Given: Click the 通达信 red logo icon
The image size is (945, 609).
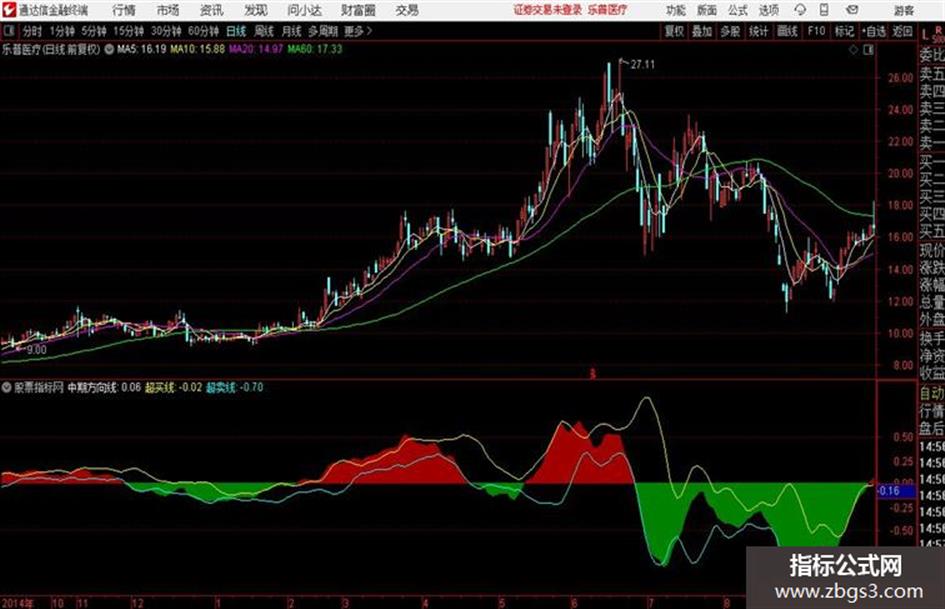Looking at the screenshot, I should (x=8, y=10).
